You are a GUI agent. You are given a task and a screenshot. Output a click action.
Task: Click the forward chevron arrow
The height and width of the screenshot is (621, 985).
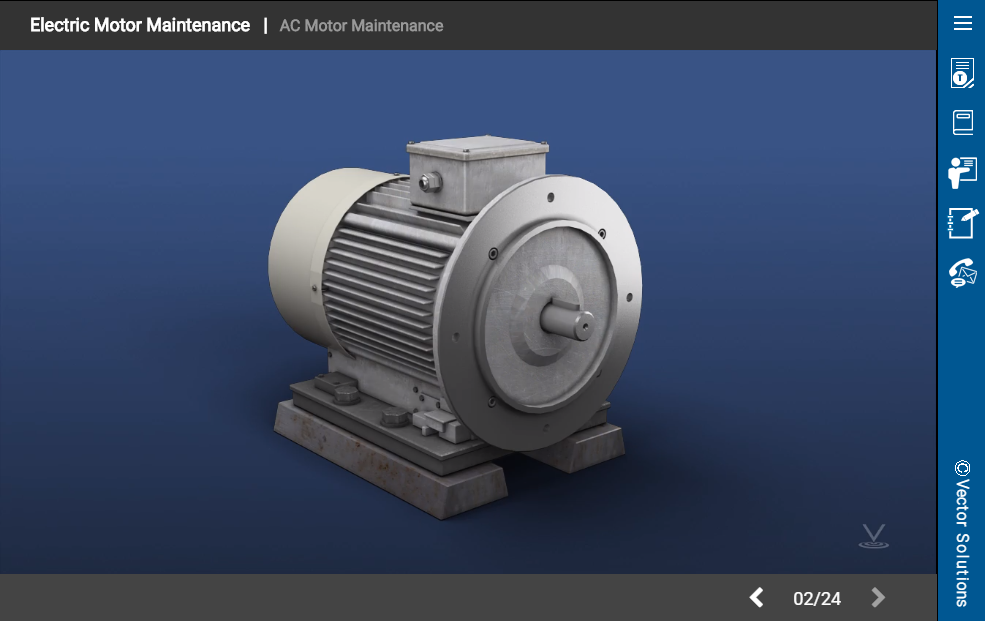(x=877, y=597)
